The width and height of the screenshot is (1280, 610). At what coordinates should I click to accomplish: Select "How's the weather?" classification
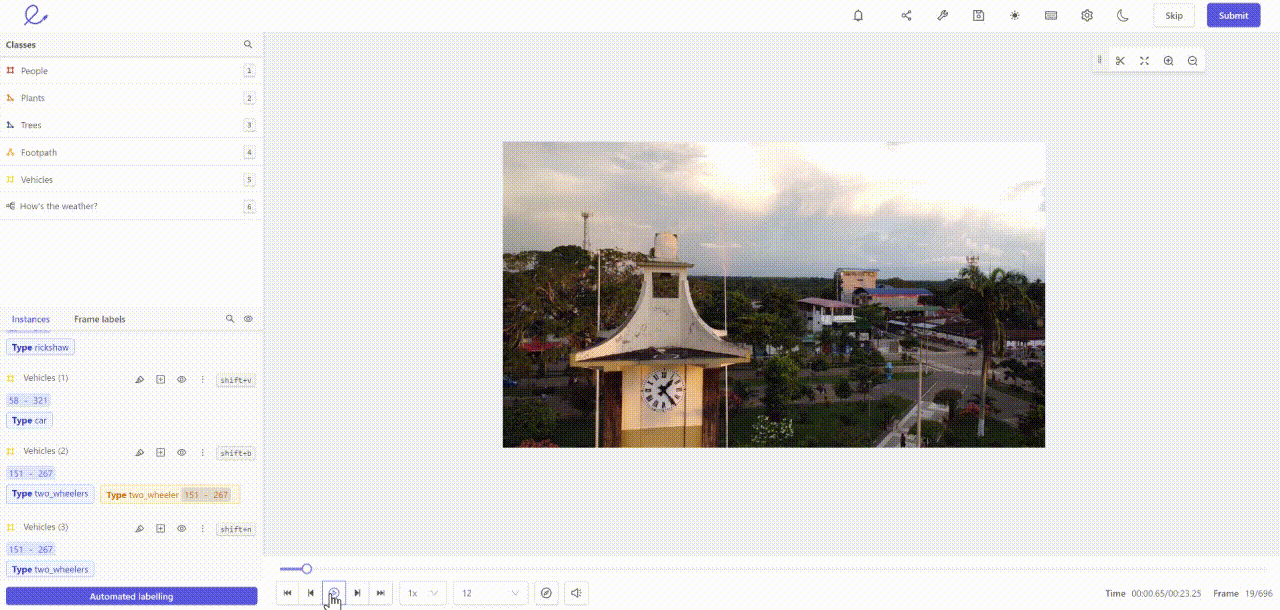coord(131,206)
